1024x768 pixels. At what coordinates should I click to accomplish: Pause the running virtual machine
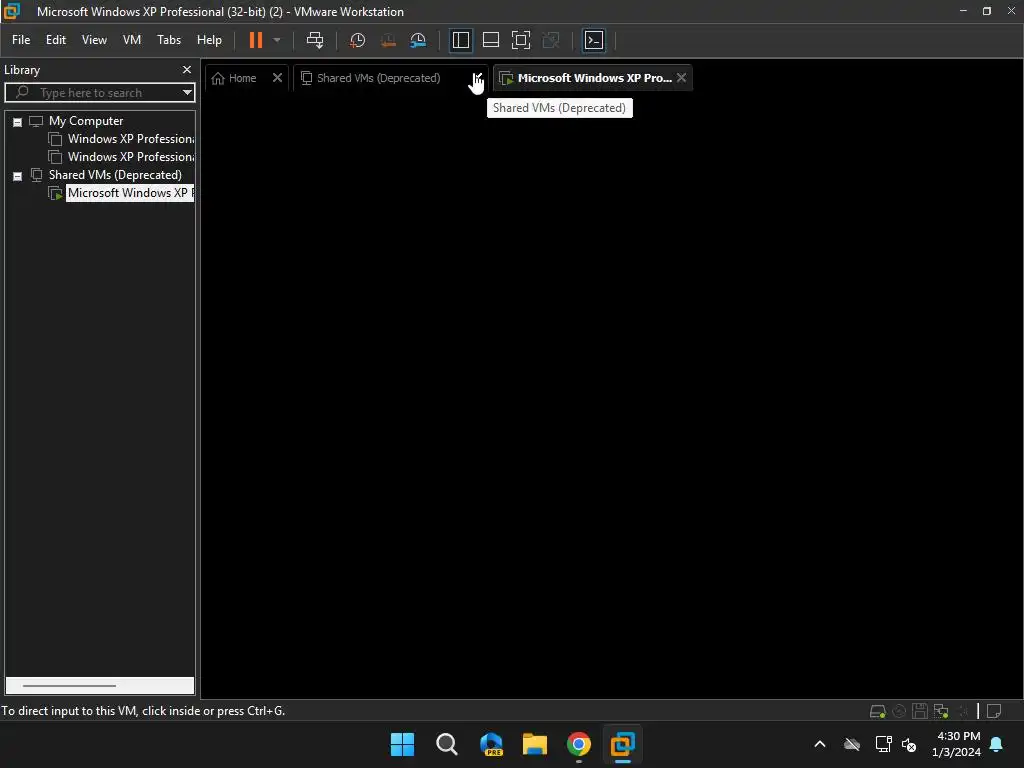point(255,40)
